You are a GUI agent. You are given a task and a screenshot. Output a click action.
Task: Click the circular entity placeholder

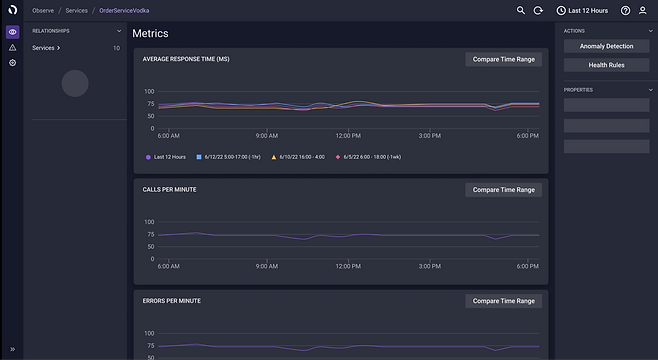click(75, 83)
